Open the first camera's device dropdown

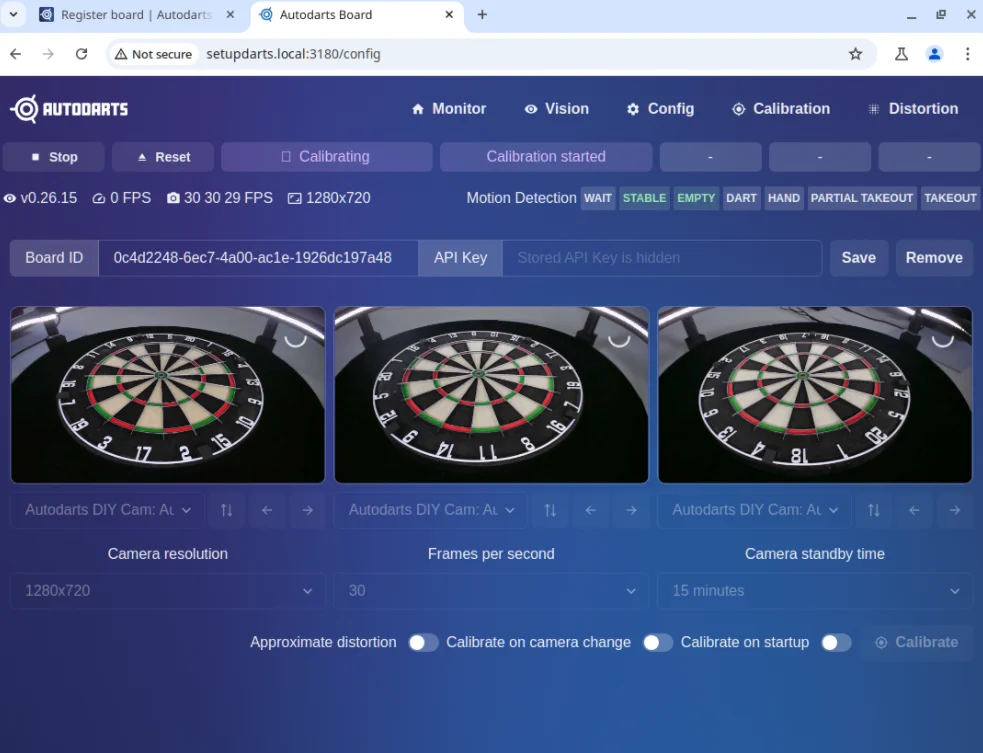107,510
